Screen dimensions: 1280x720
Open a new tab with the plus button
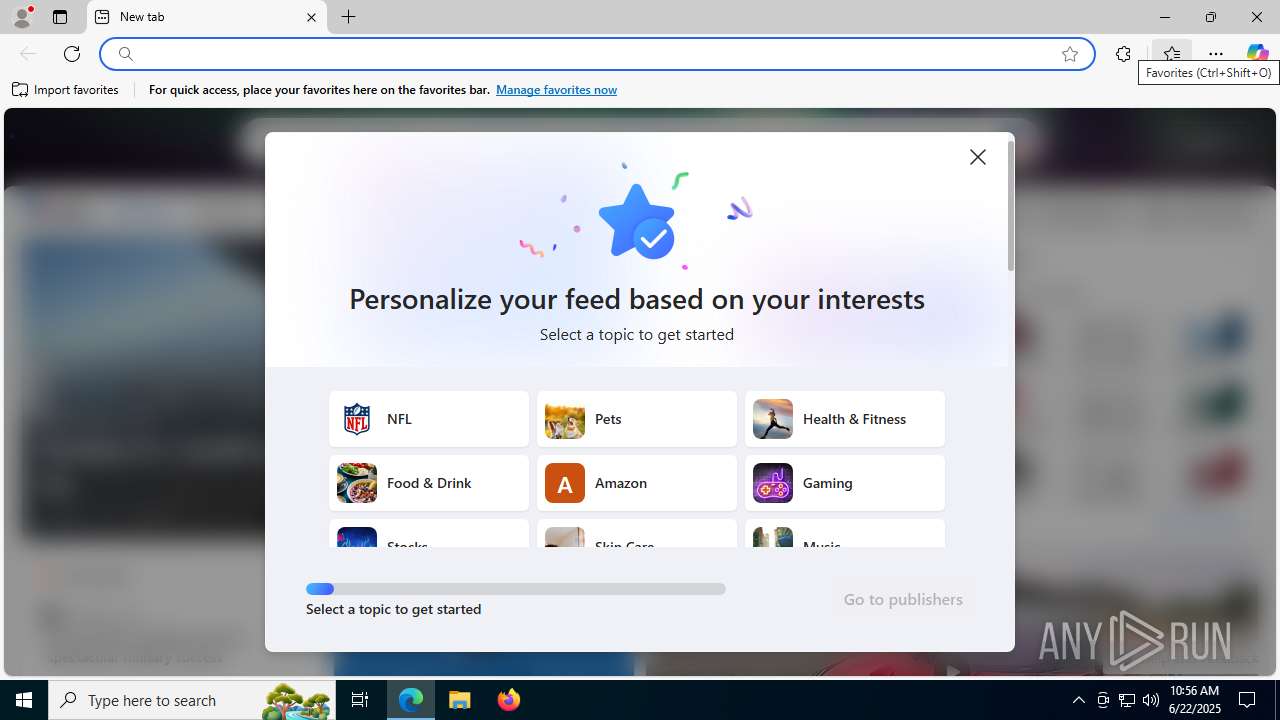click(x=348, y=17)
